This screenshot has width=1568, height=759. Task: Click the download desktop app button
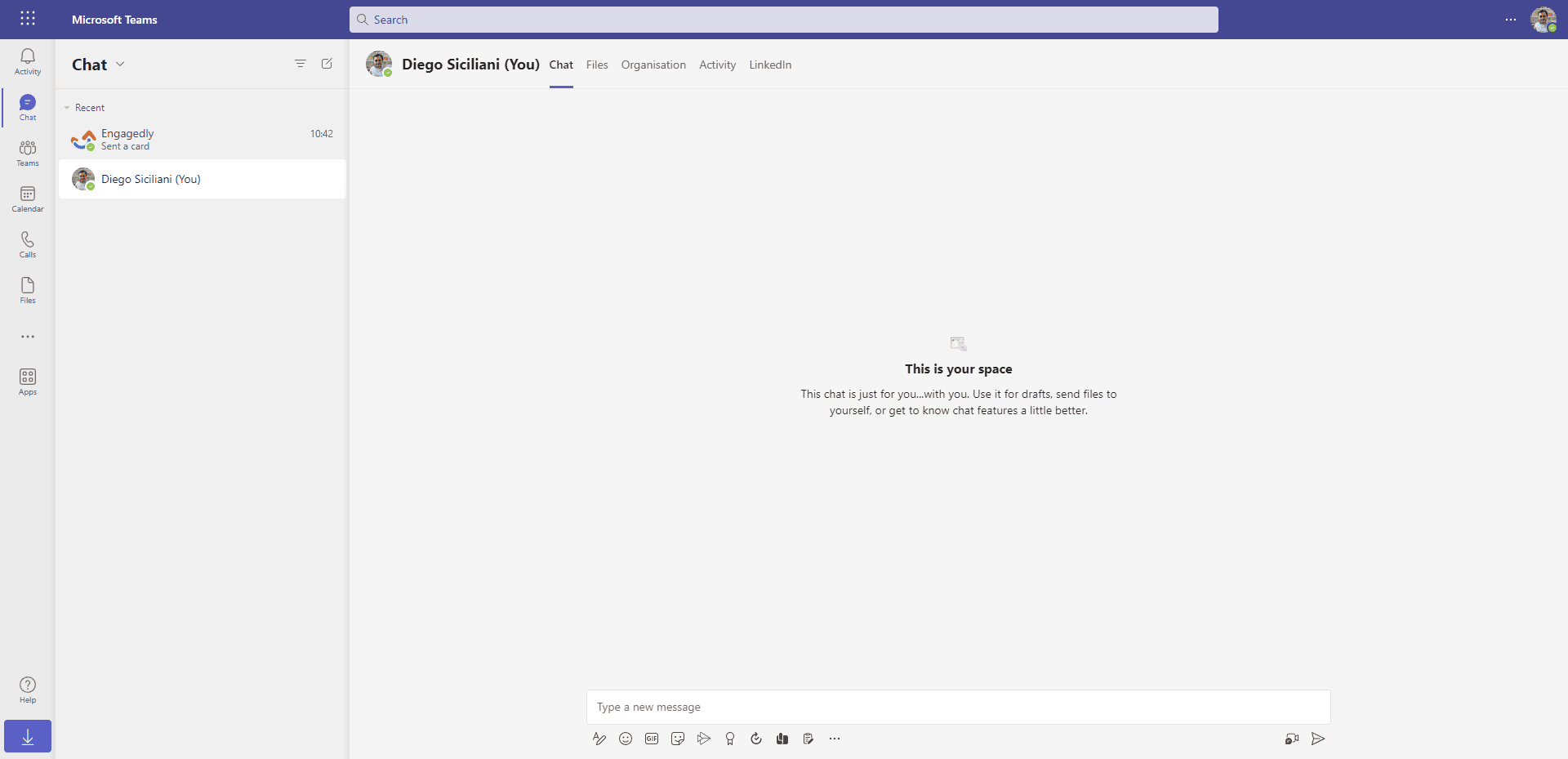point(28,736)
